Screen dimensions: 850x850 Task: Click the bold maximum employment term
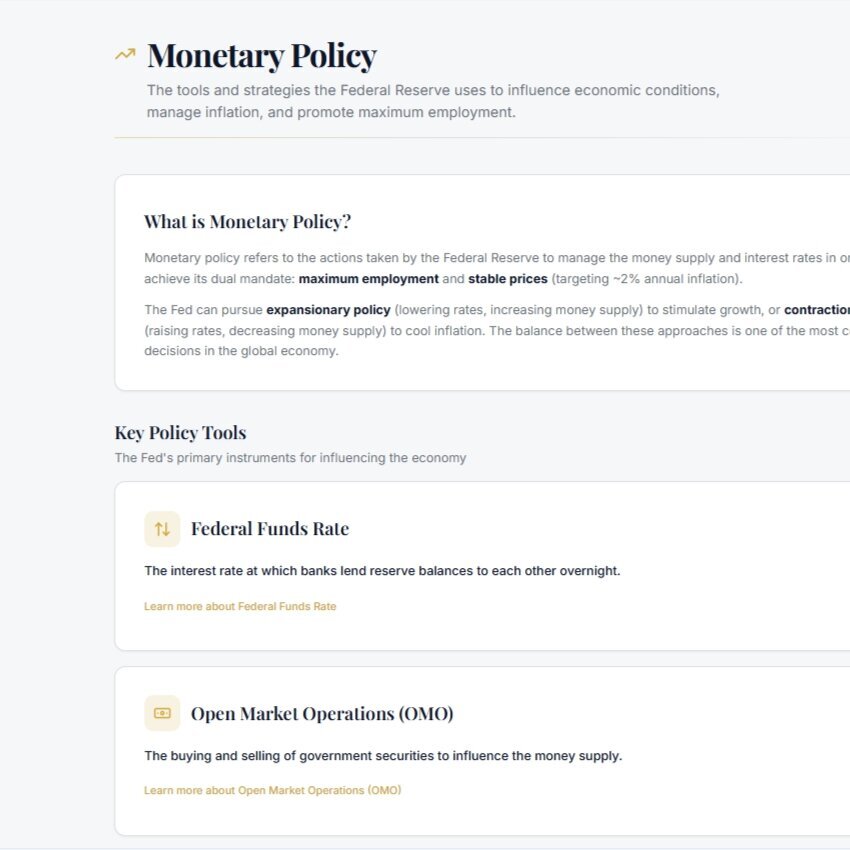pyautogui.click(x=369, y=279)
